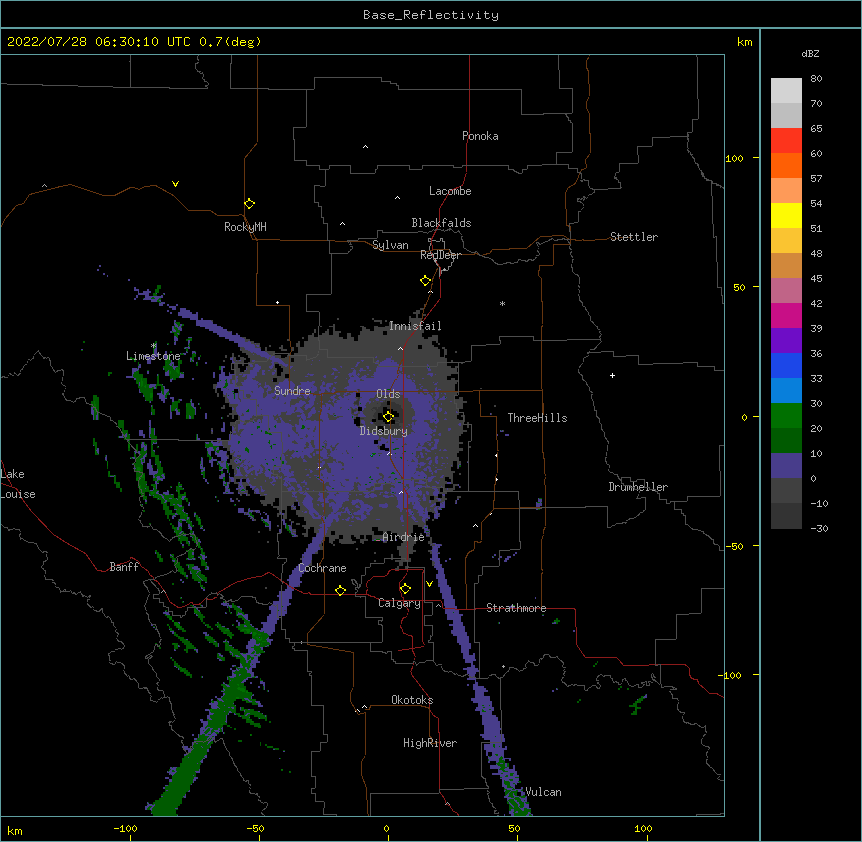The width and height of the screenshot is (862, 842).
Task: Click the Lake Louise label
Action: tap(18, 484)
